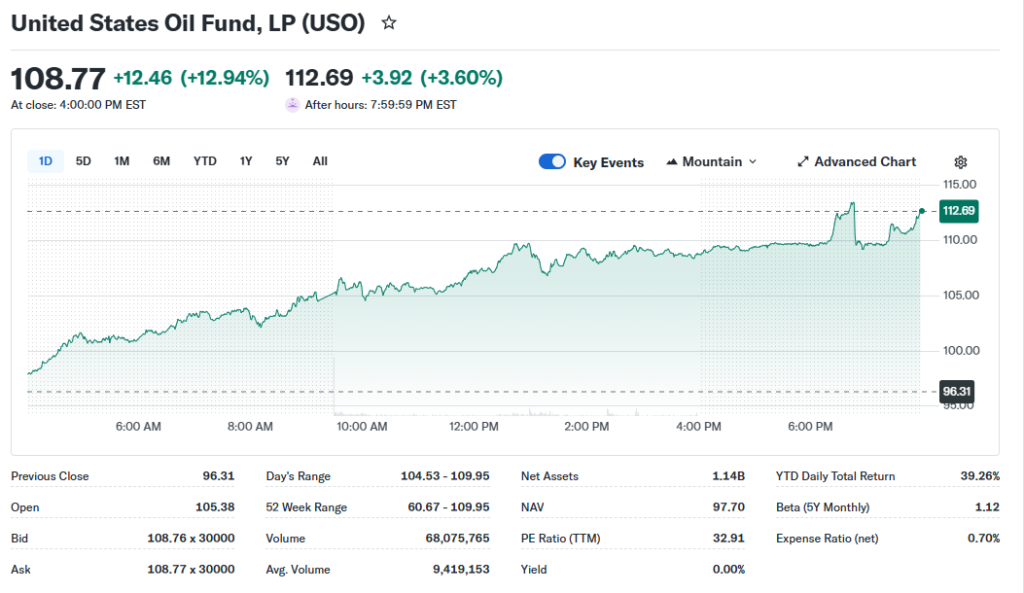Switch to the 5Y time range
Image resolution: width=1024 pixels, height=593 pixels.
point(283,161)
